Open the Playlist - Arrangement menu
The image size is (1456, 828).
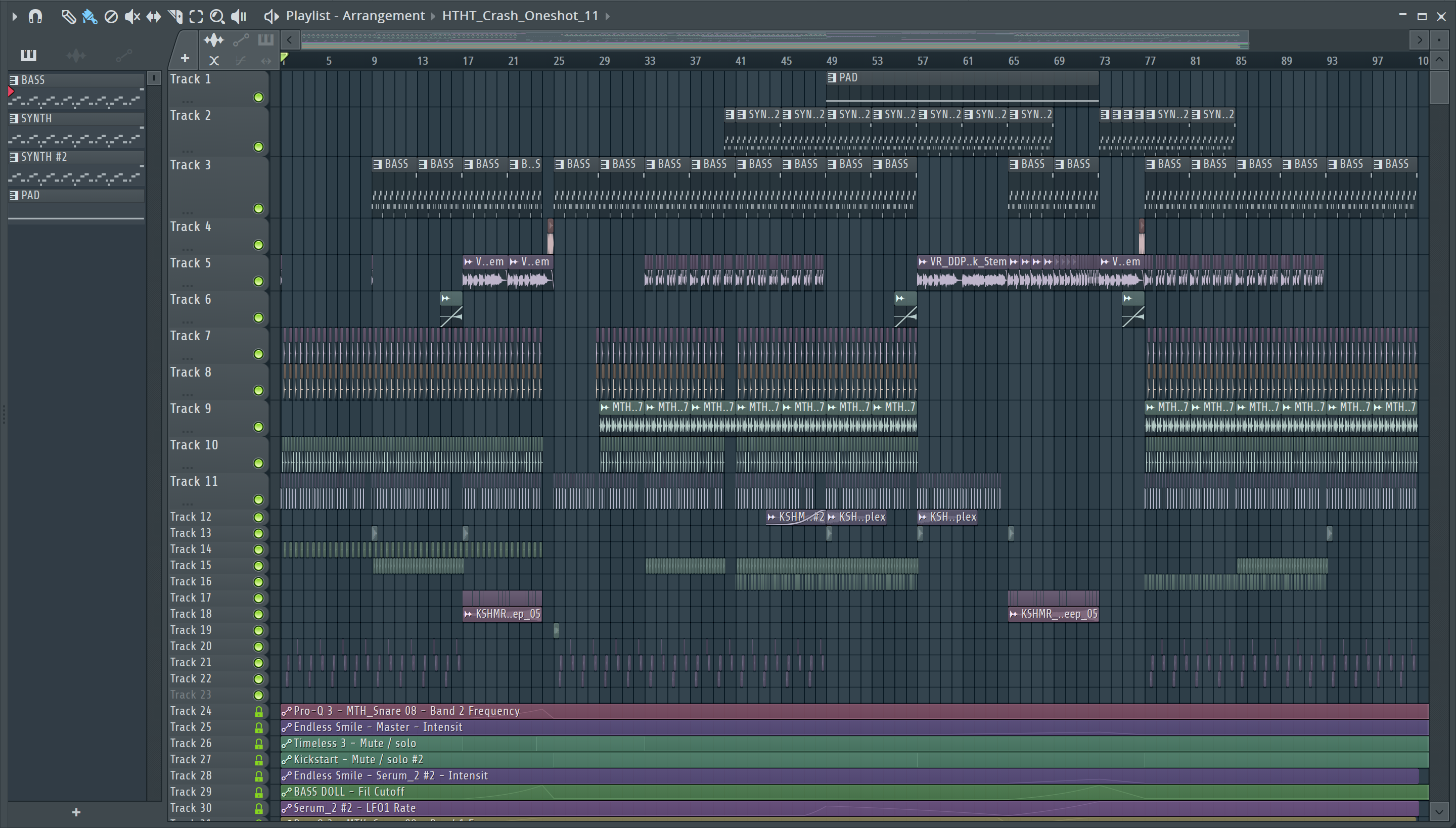click(355, 15)
